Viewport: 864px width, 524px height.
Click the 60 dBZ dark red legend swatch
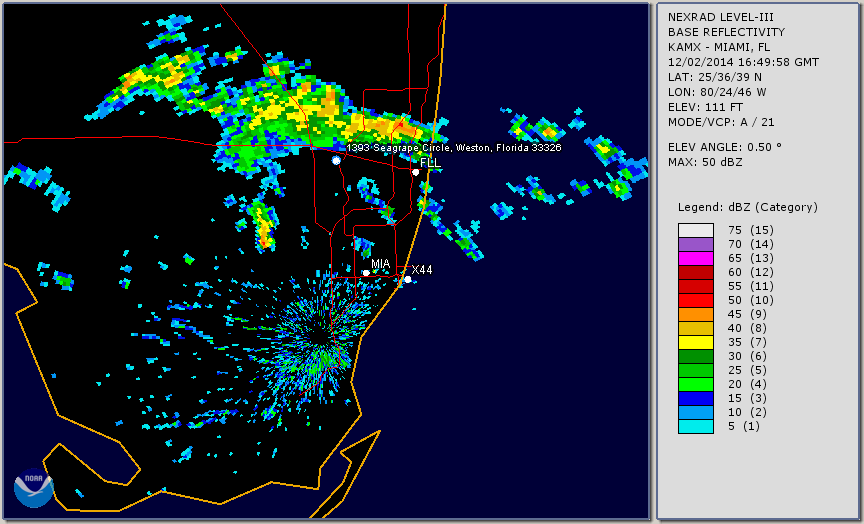click(x=696, y=272)
